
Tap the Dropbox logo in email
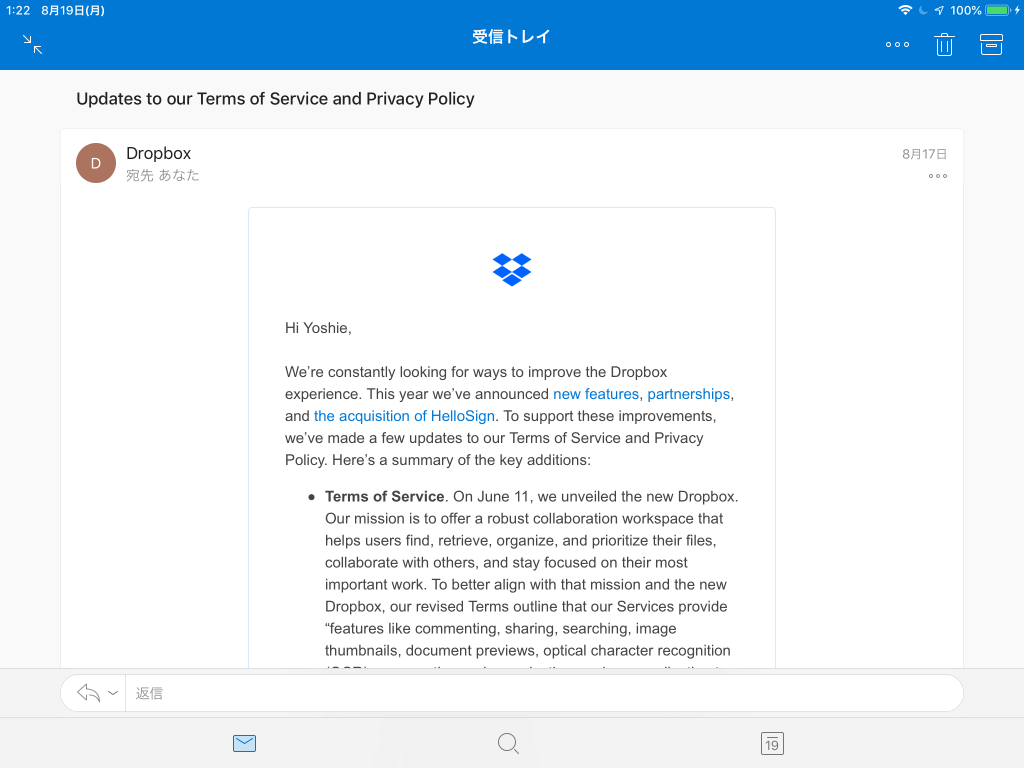pos(512,270)
